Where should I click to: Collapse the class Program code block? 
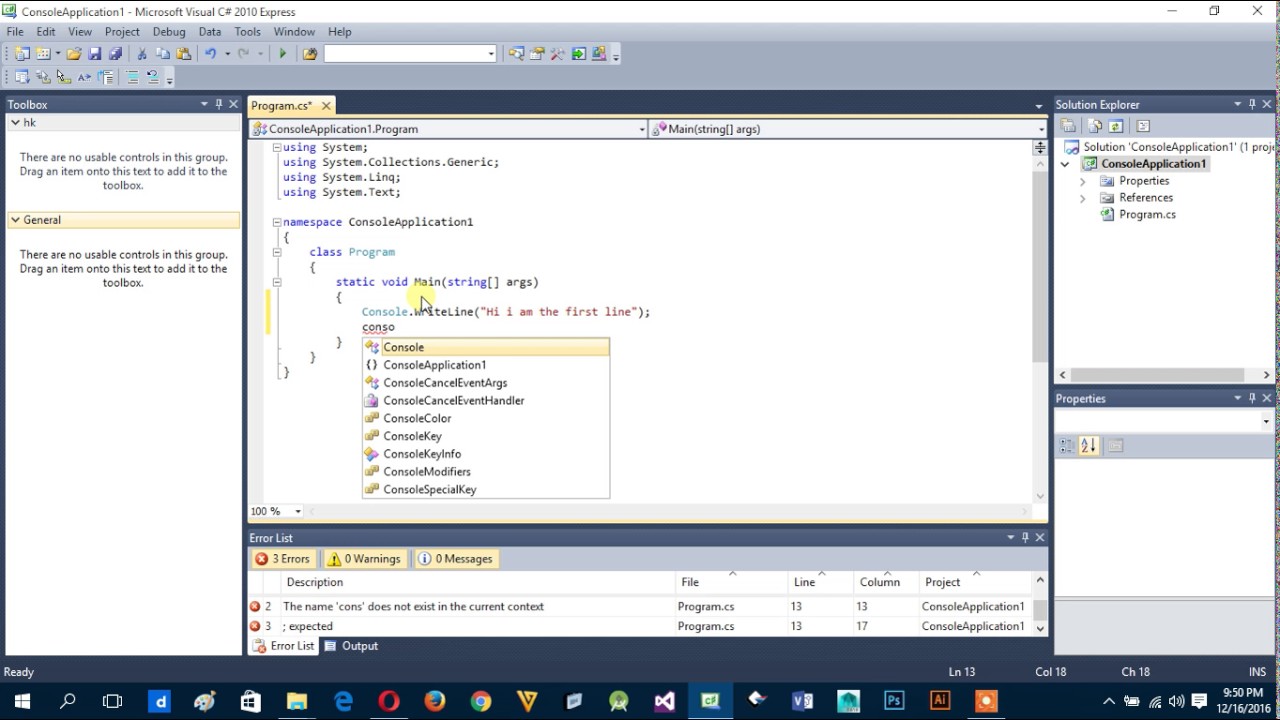[277, 252]
